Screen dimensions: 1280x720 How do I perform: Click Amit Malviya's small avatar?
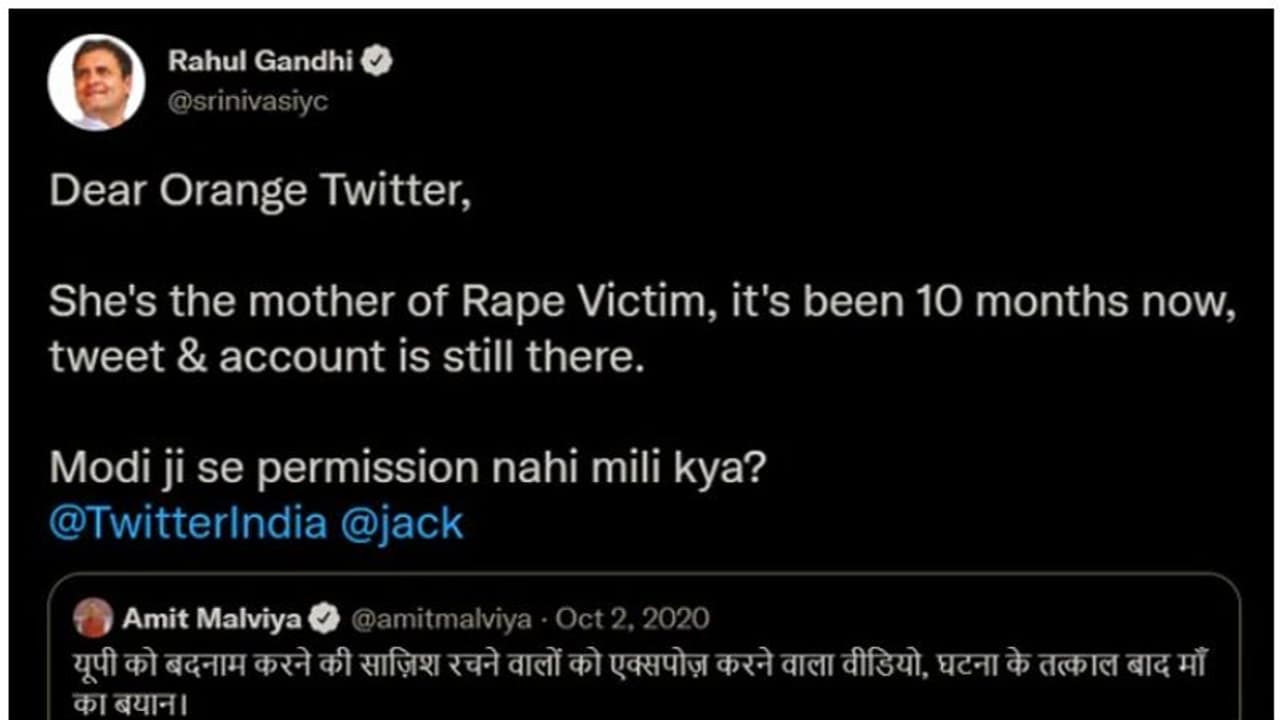click(93, 618)
